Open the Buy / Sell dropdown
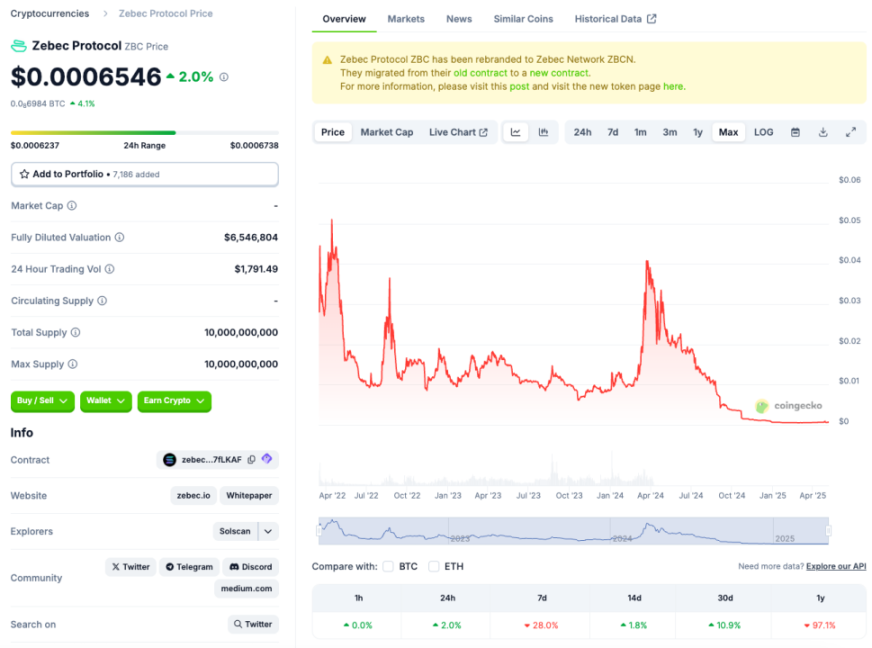Image resolution: width=872 pixels, height=648 pixels. tap(43, 401)
